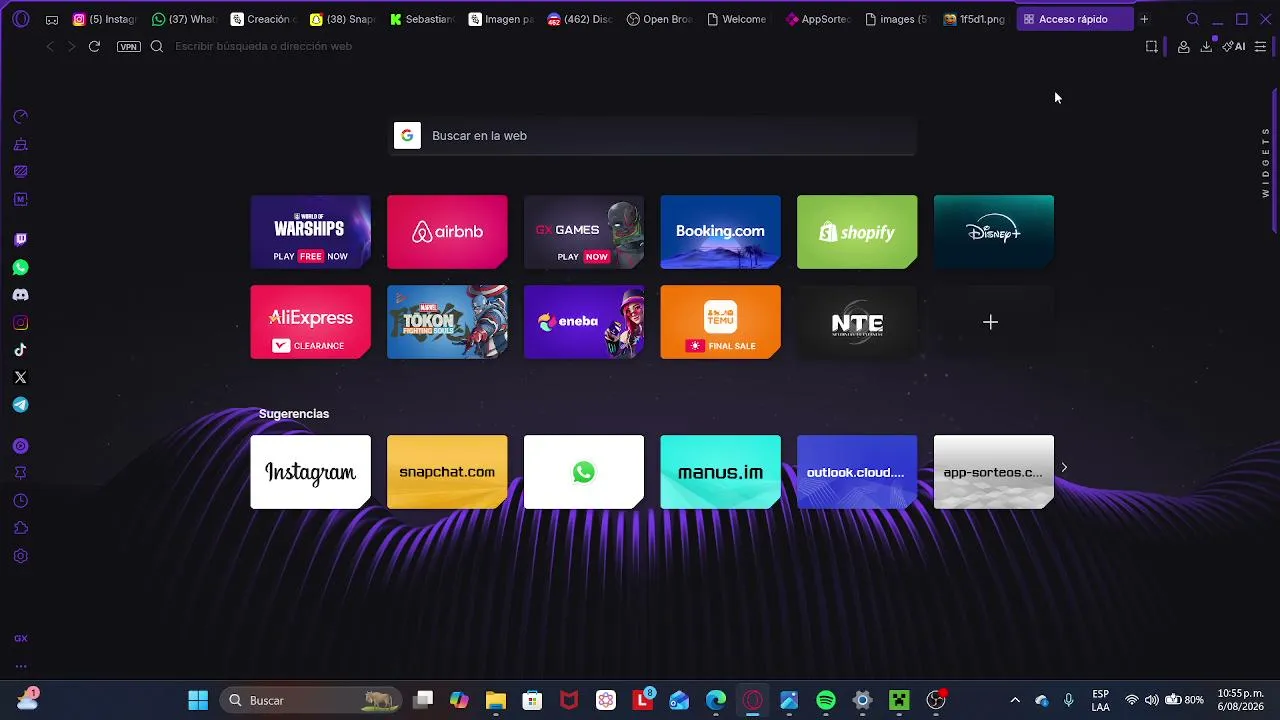1280x720 pixels.
Task: Open the AI assistant in the toolbar
Action: (1234, 46)
